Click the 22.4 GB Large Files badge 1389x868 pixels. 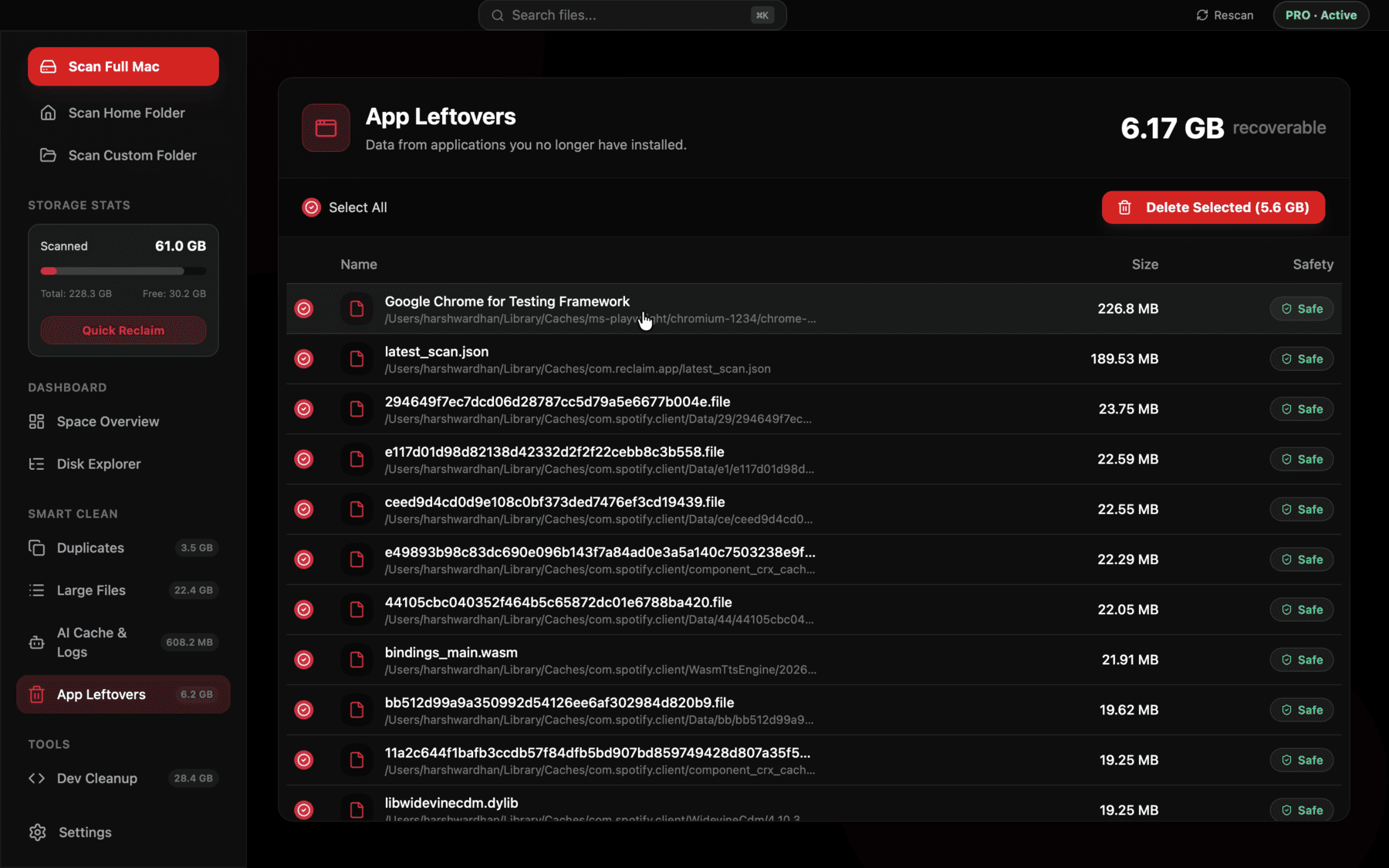(x=193, y=590)
